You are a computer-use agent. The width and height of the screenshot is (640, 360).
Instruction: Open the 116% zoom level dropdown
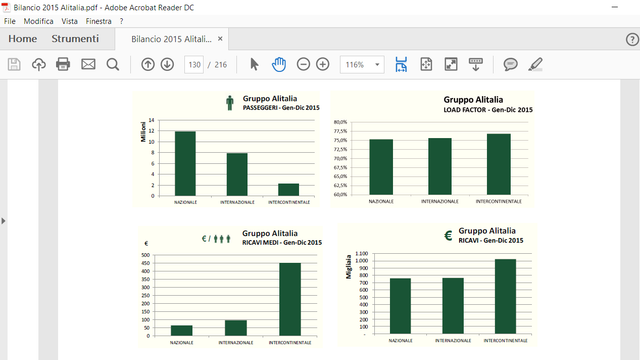coord(362,64)
